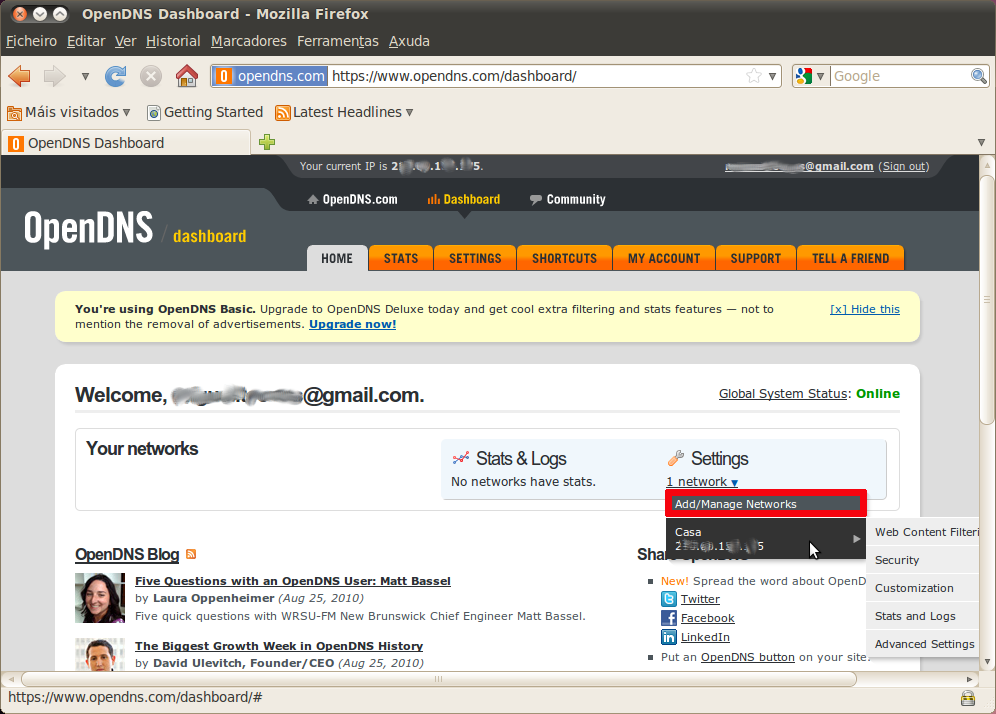This screenshot has height=714, width=996.
Task: Click the Getting Started bookmark
Action: [x=205, y=112]
